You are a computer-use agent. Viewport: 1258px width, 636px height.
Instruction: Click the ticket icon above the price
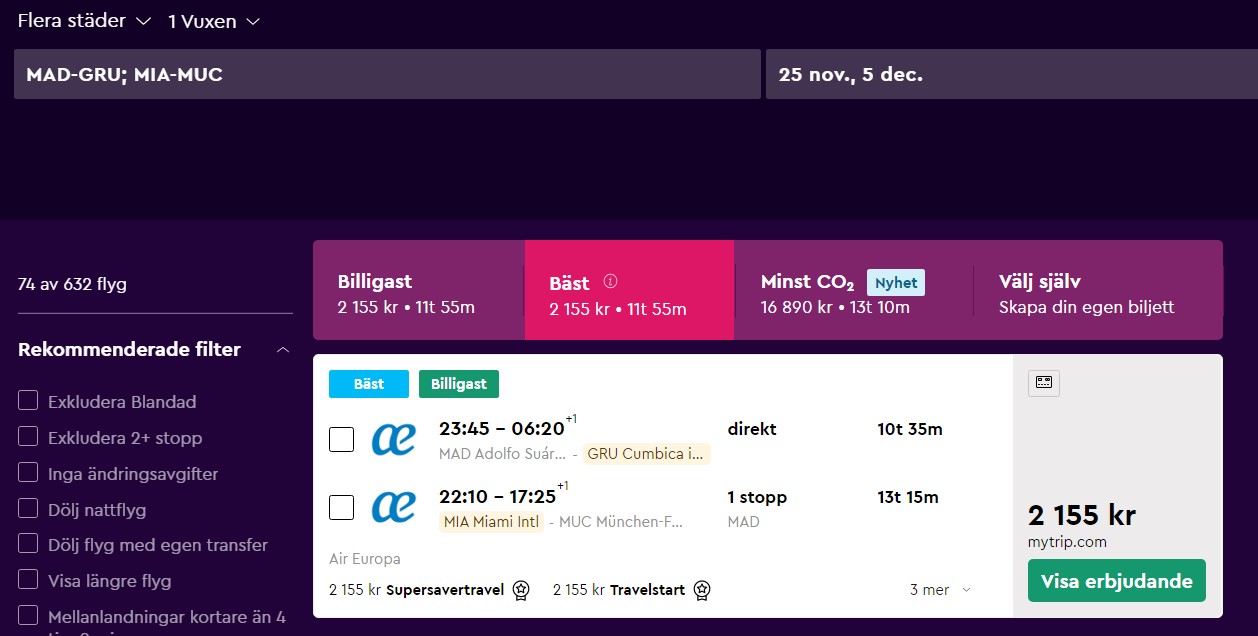(x=1044, y=383)
